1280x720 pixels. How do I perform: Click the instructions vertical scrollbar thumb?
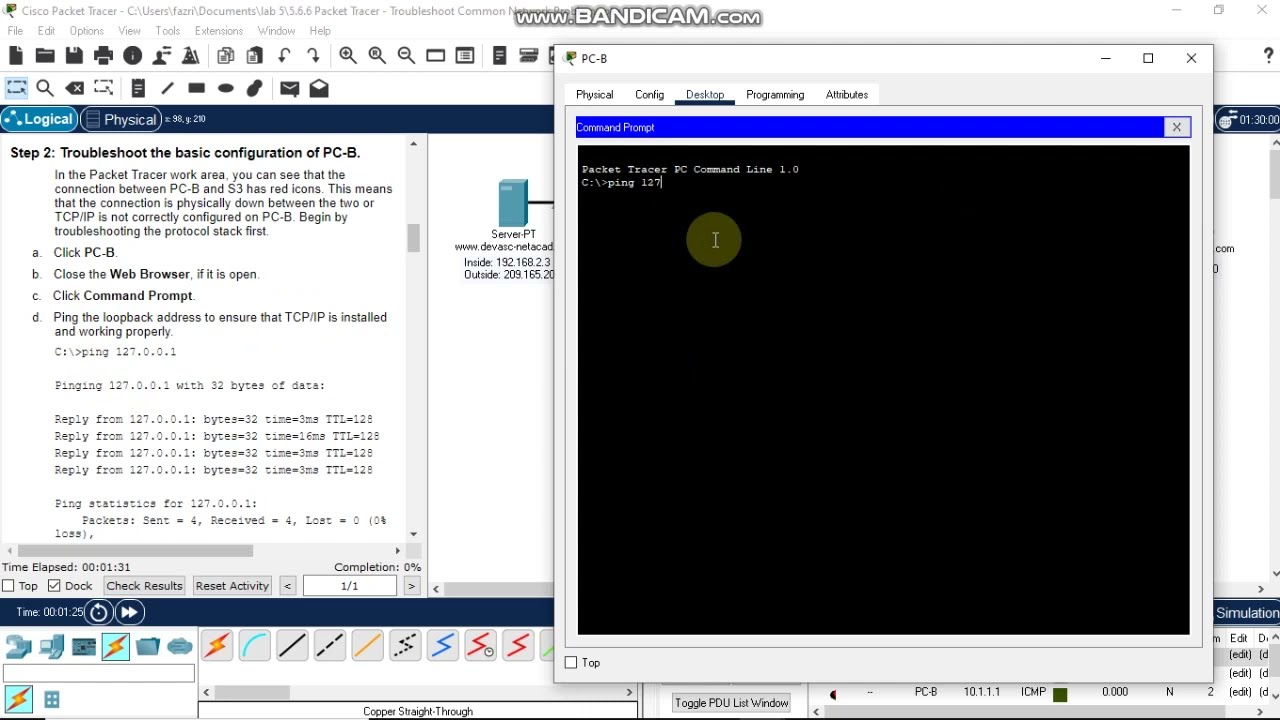pos(413,238)
